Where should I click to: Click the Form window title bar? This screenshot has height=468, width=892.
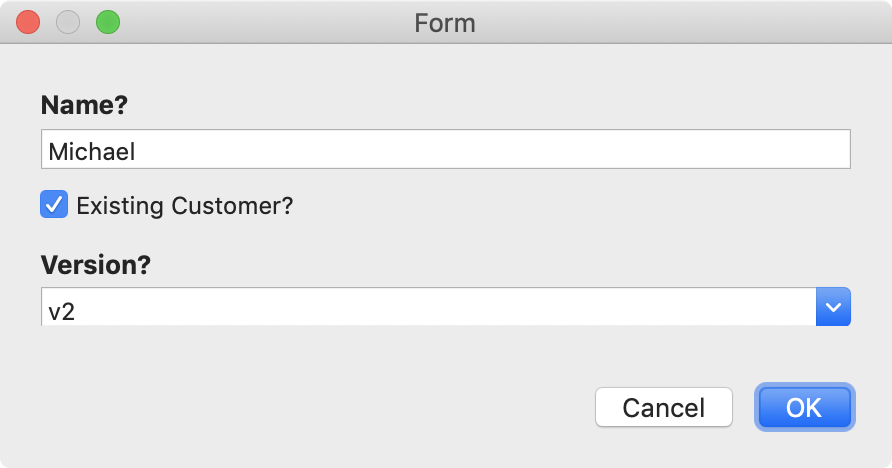tap(446, 22)
